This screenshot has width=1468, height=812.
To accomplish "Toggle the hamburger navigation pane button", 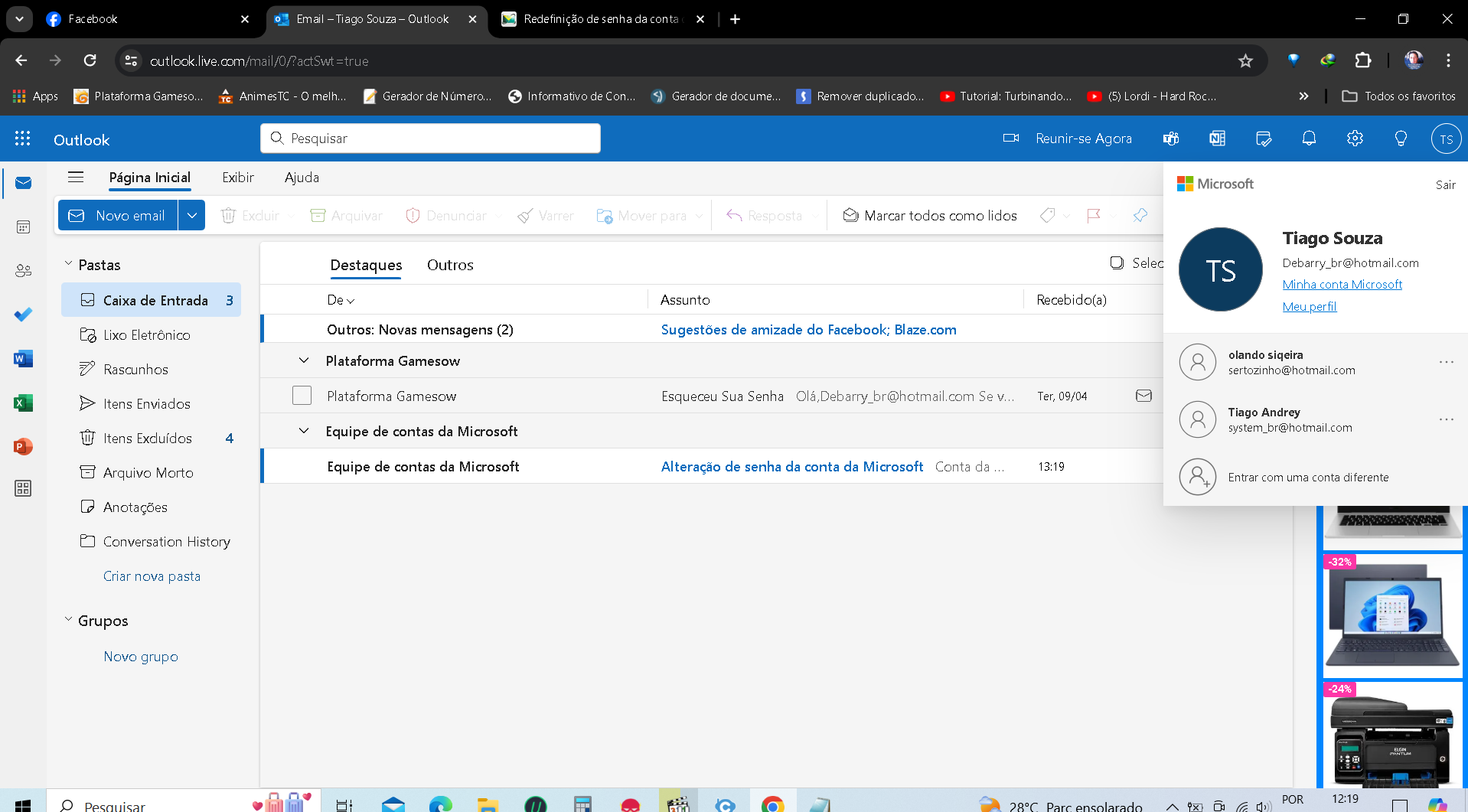I will point(76,177).
